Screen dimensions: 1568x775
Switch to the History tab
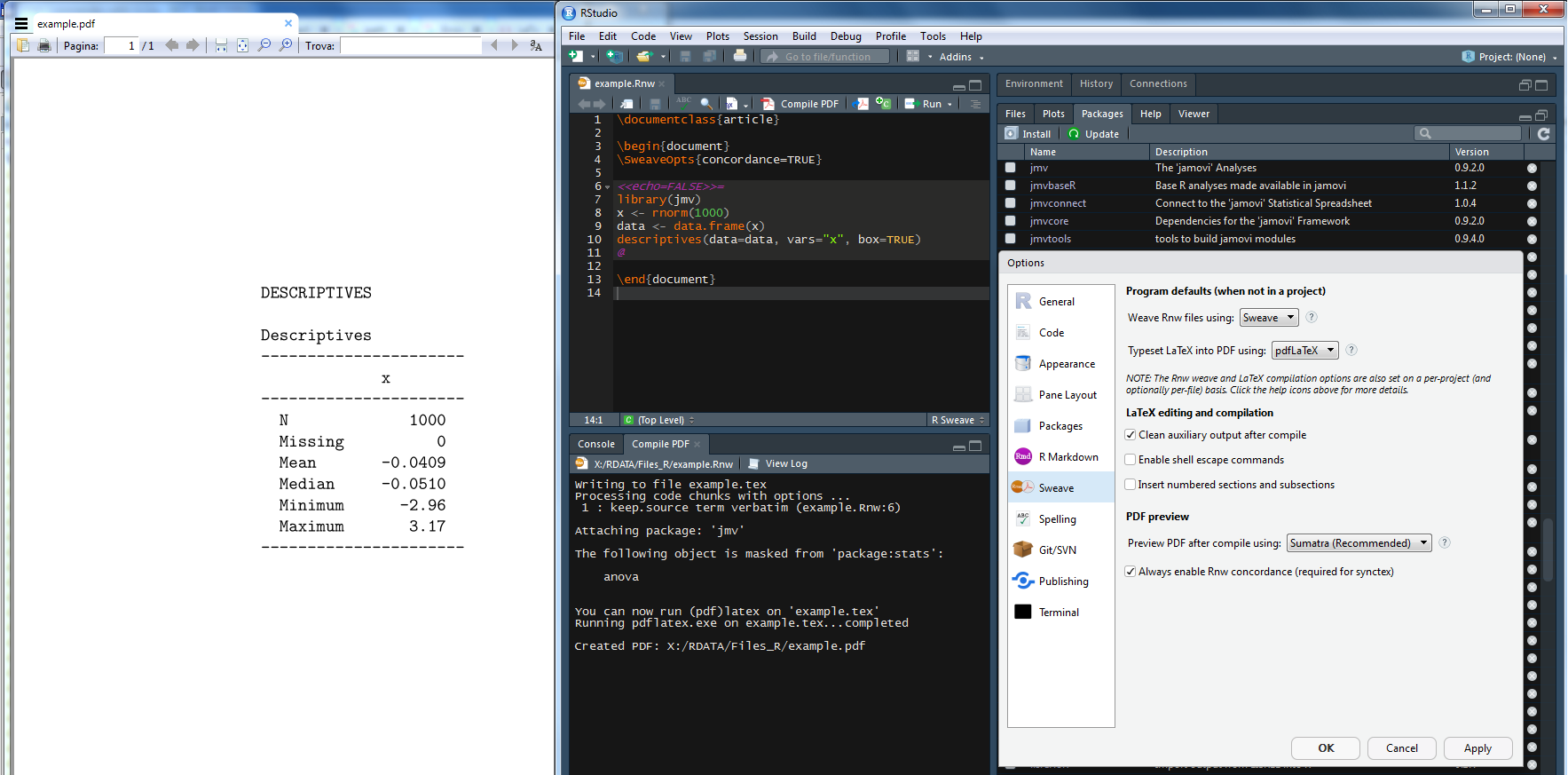tap(1096, 83)
